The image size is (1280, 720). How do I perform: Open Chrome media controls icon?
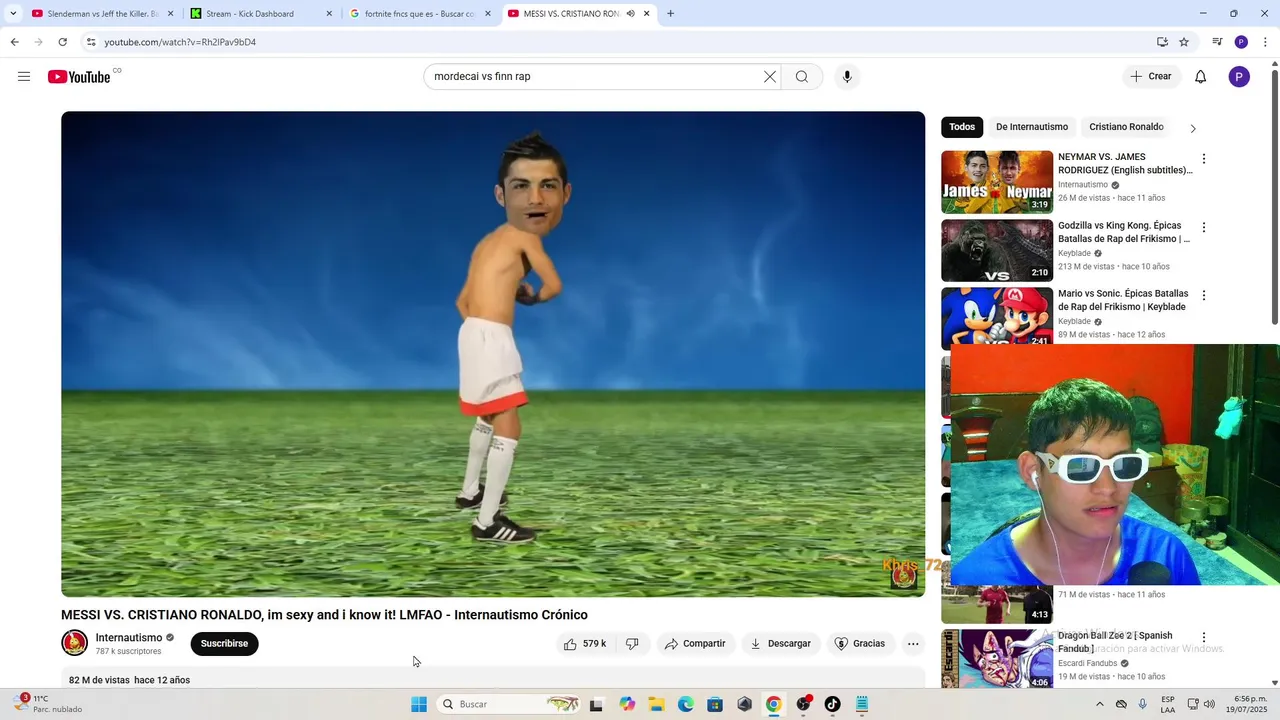tap(1217, 42)
